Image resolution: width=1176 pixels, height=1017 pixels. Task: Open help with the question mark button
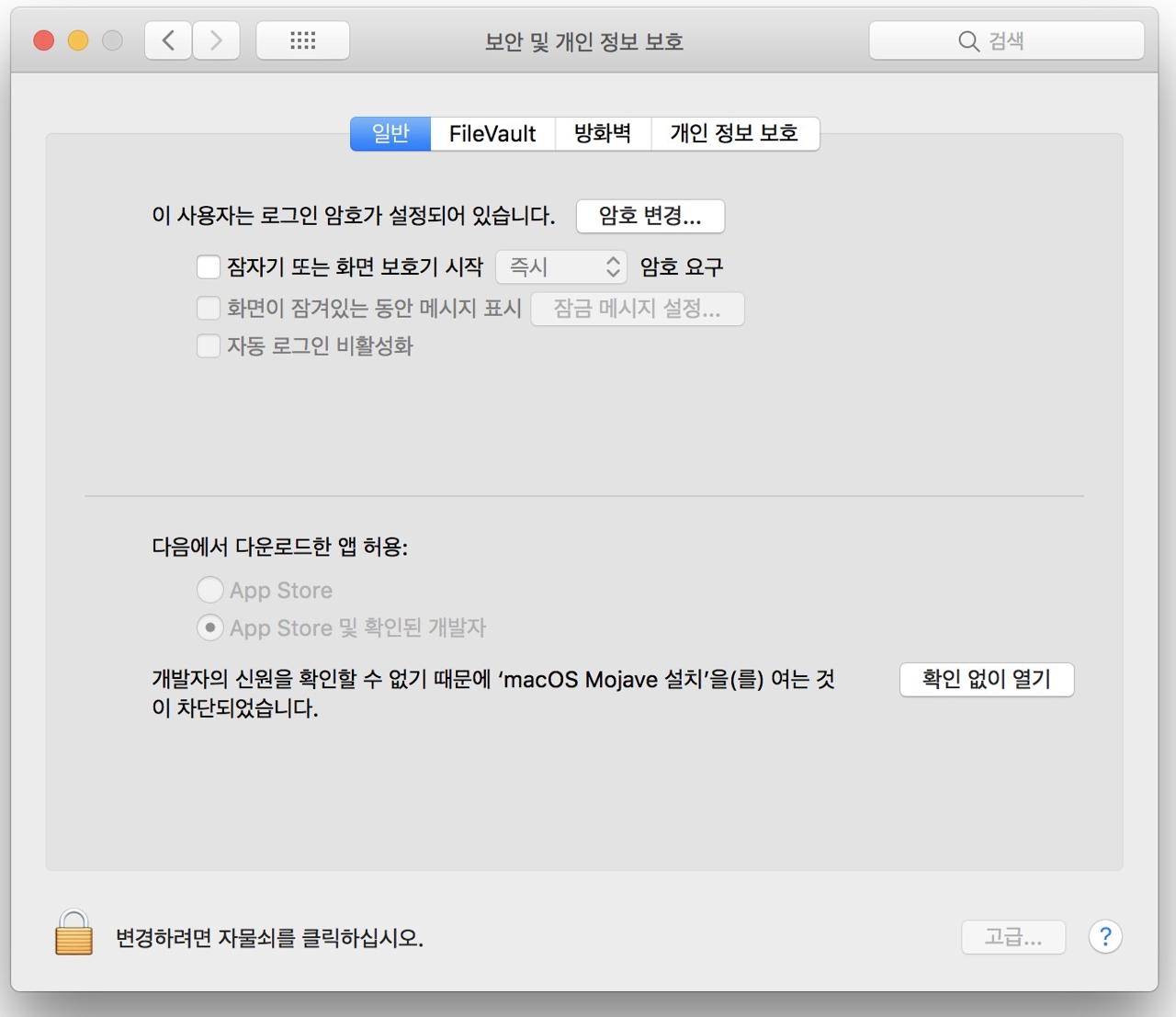coord(1105,937)
